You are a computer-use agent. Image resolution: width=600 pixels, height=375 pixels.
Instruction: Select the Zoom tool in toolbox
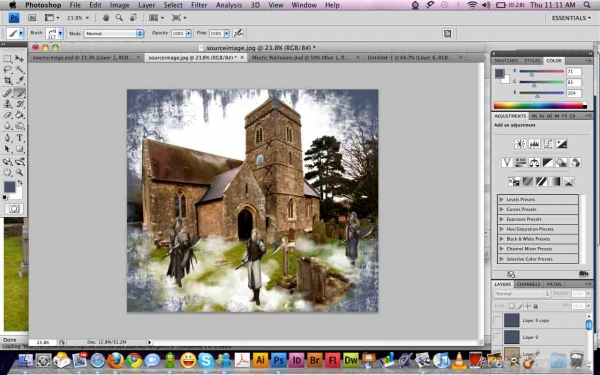pos(19,173)
